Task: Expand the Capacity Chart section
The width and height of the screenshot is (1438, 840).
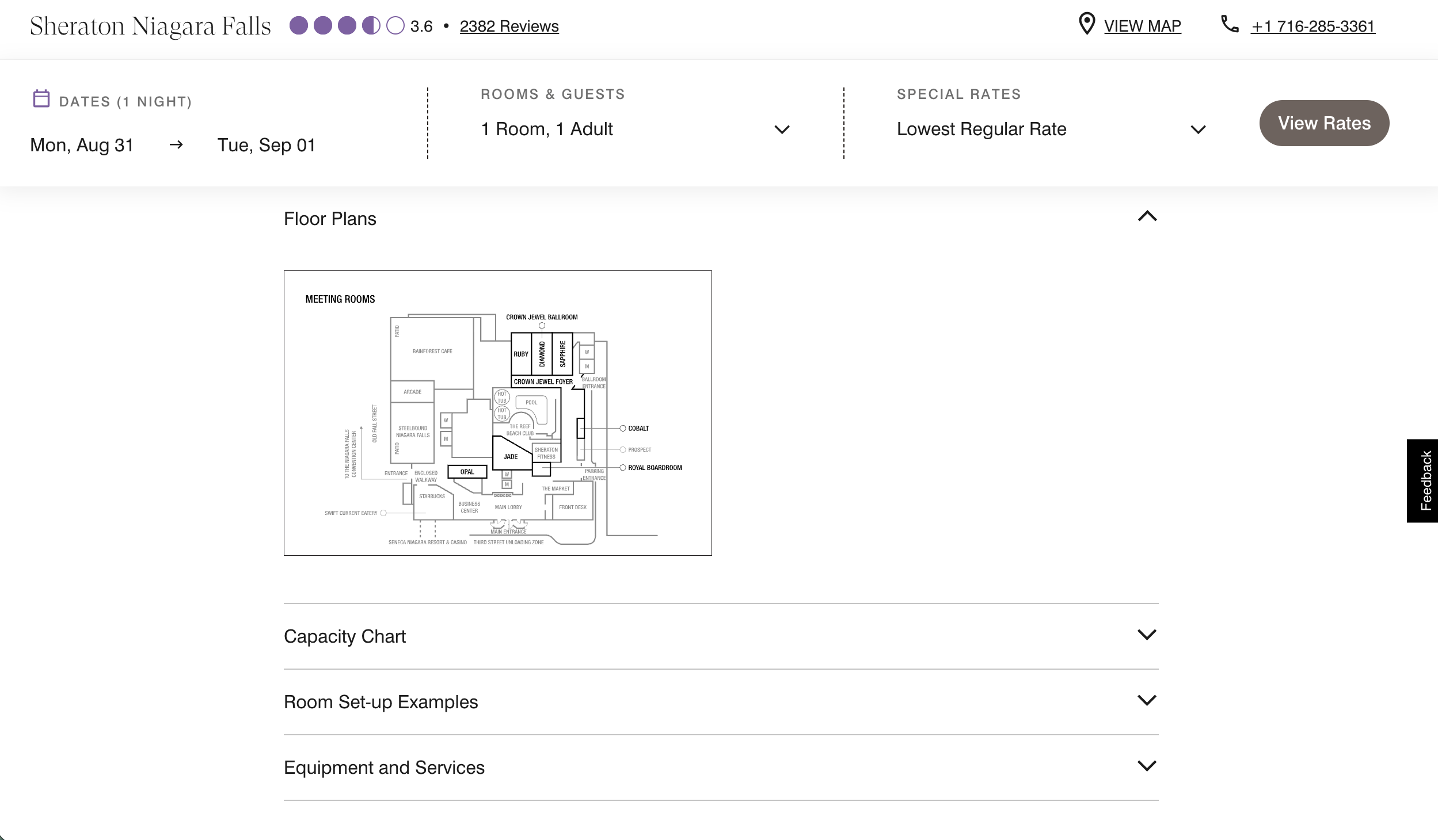Action: 1147,635
